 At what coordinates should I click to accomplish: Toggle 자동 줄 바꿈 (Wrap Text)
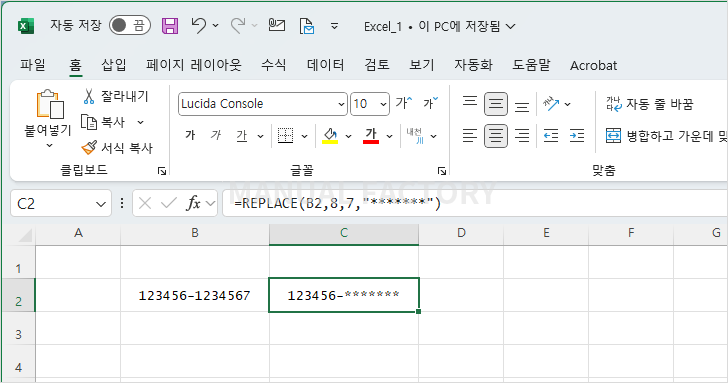649,104
